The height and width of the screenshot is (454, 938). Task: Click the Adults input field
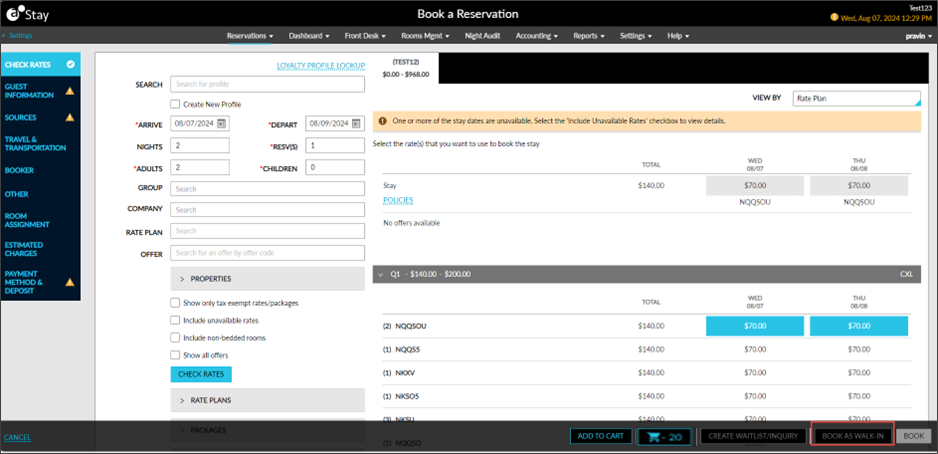click(200, 167)
